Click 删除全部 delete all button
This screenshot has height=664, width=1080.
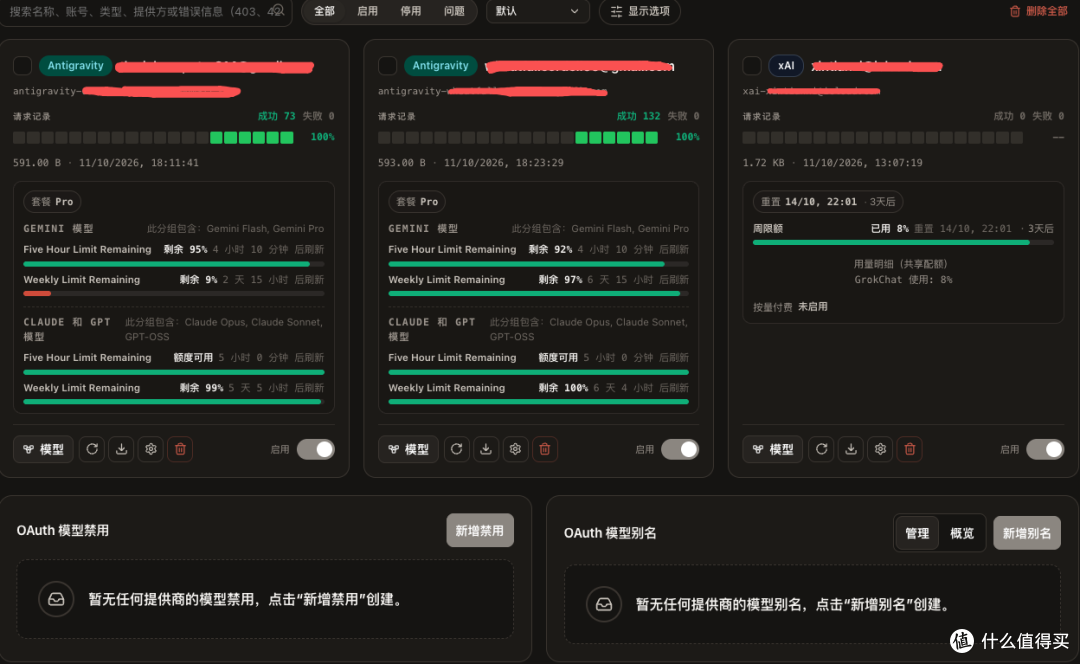coord(1039,11)
